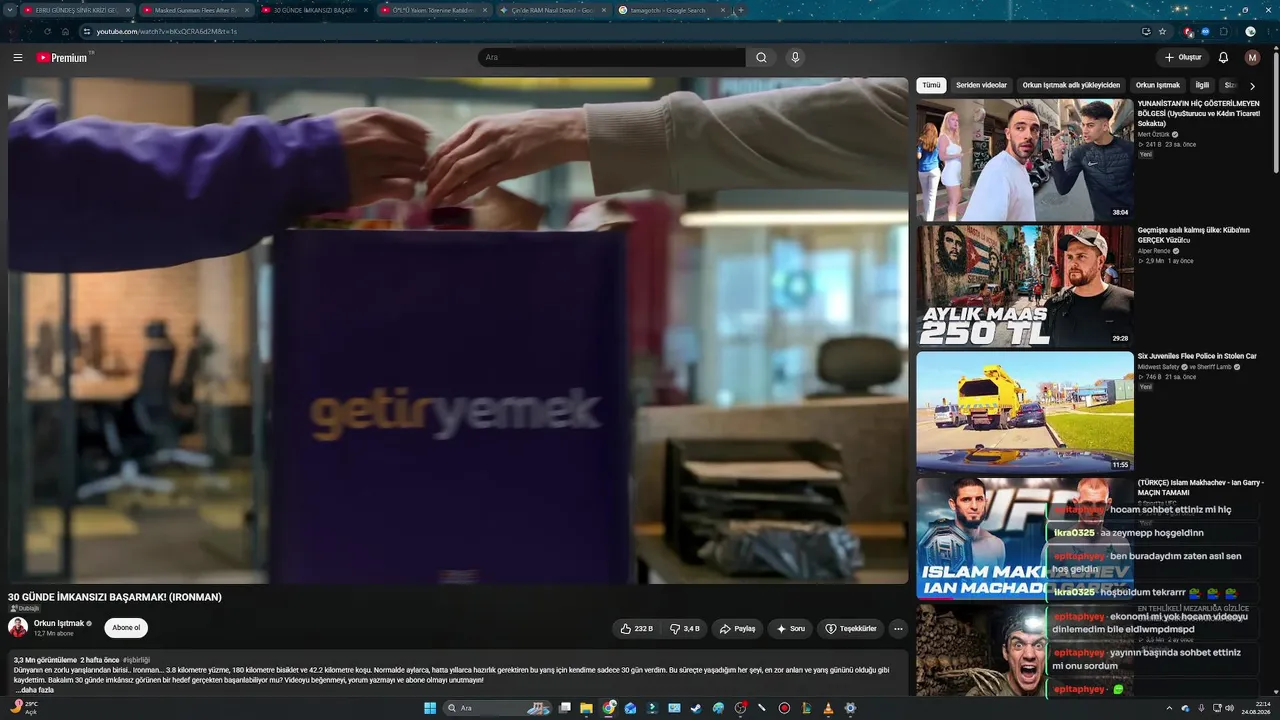
Task: Open 'Six Juveniles Flee Police in Stolen Car' title
Action: point(1197,356)
